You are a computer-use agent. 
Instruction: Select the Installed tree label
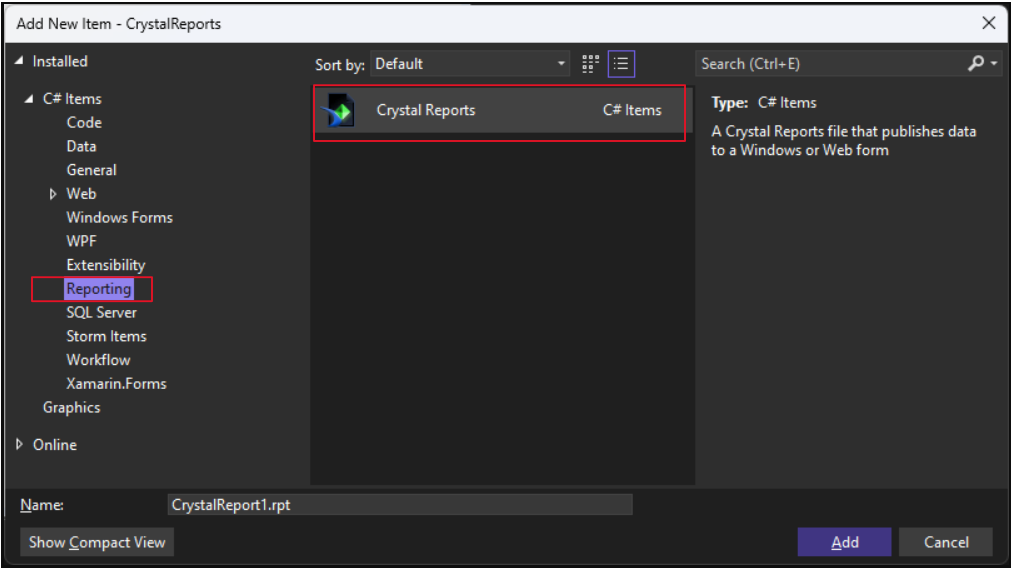(60, 61)
